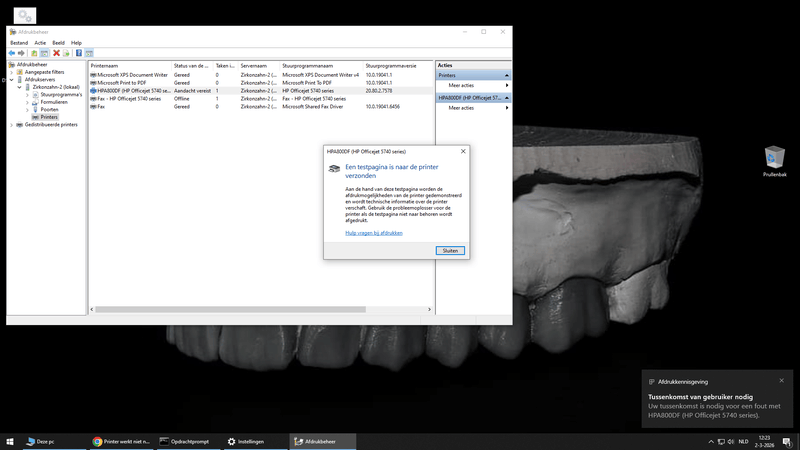Click the horizontal scrollbar in printer list
Image resolution: width=800 pixels, height=450 pixels.
click(x=230, y=309)
